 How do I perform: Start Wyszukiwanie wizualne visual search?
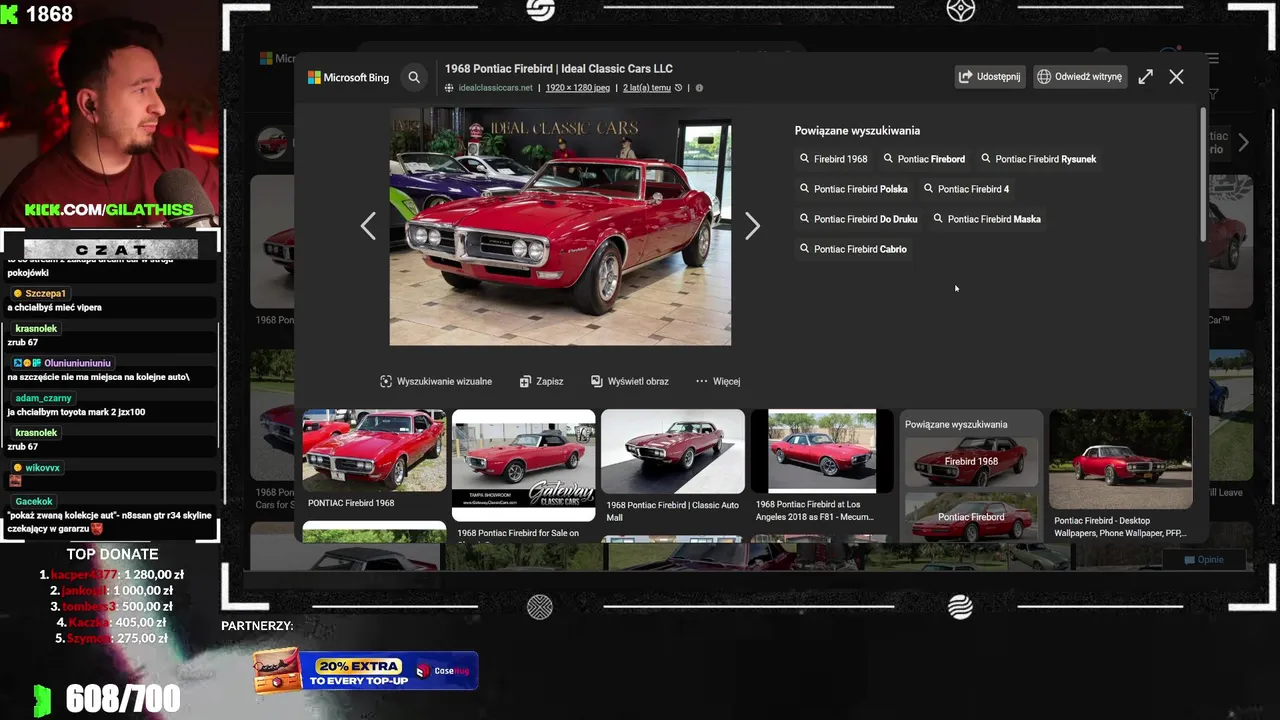click(436, 381)
